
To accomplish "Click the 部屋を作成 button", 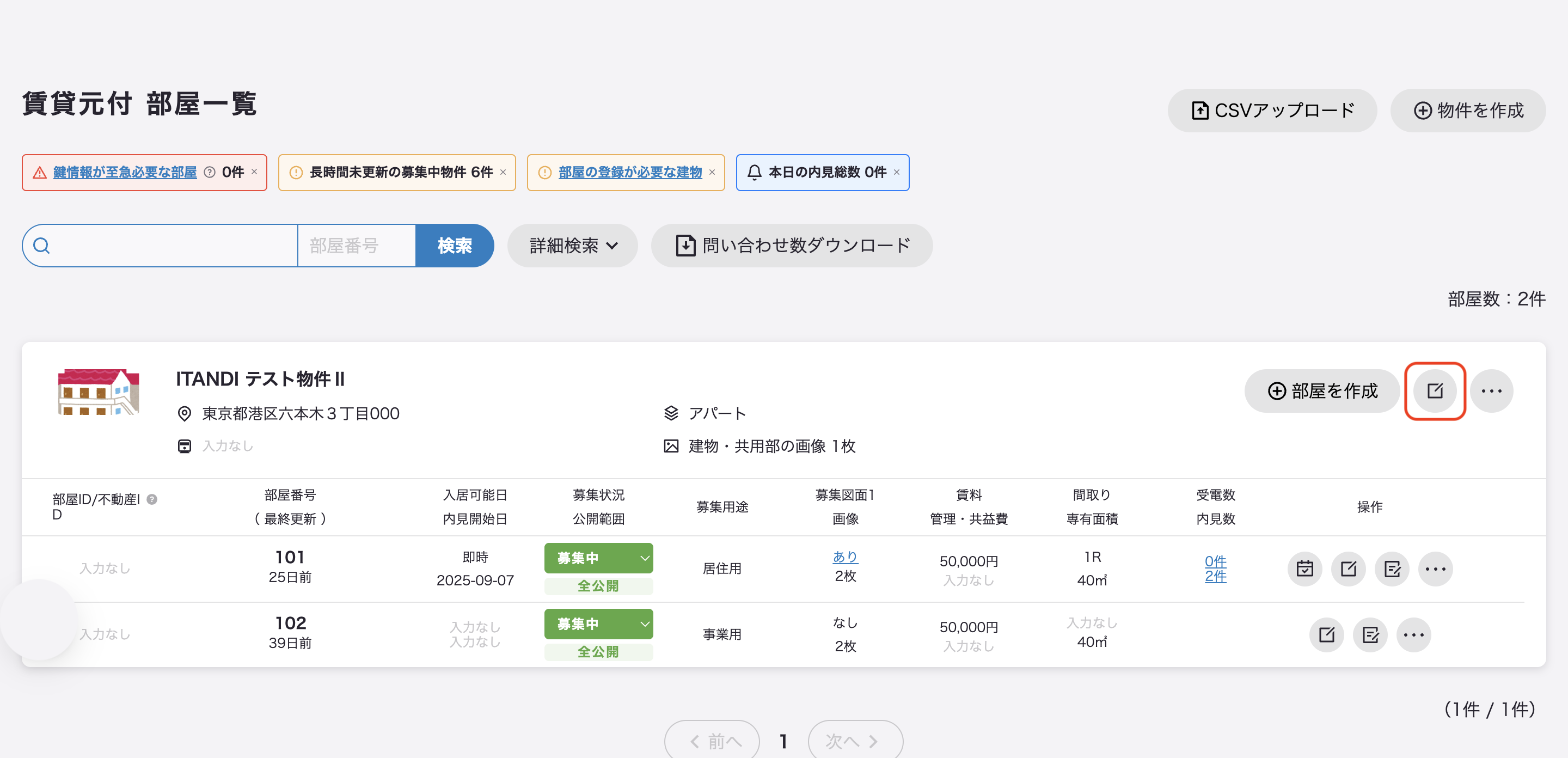I will [1322, 391].
